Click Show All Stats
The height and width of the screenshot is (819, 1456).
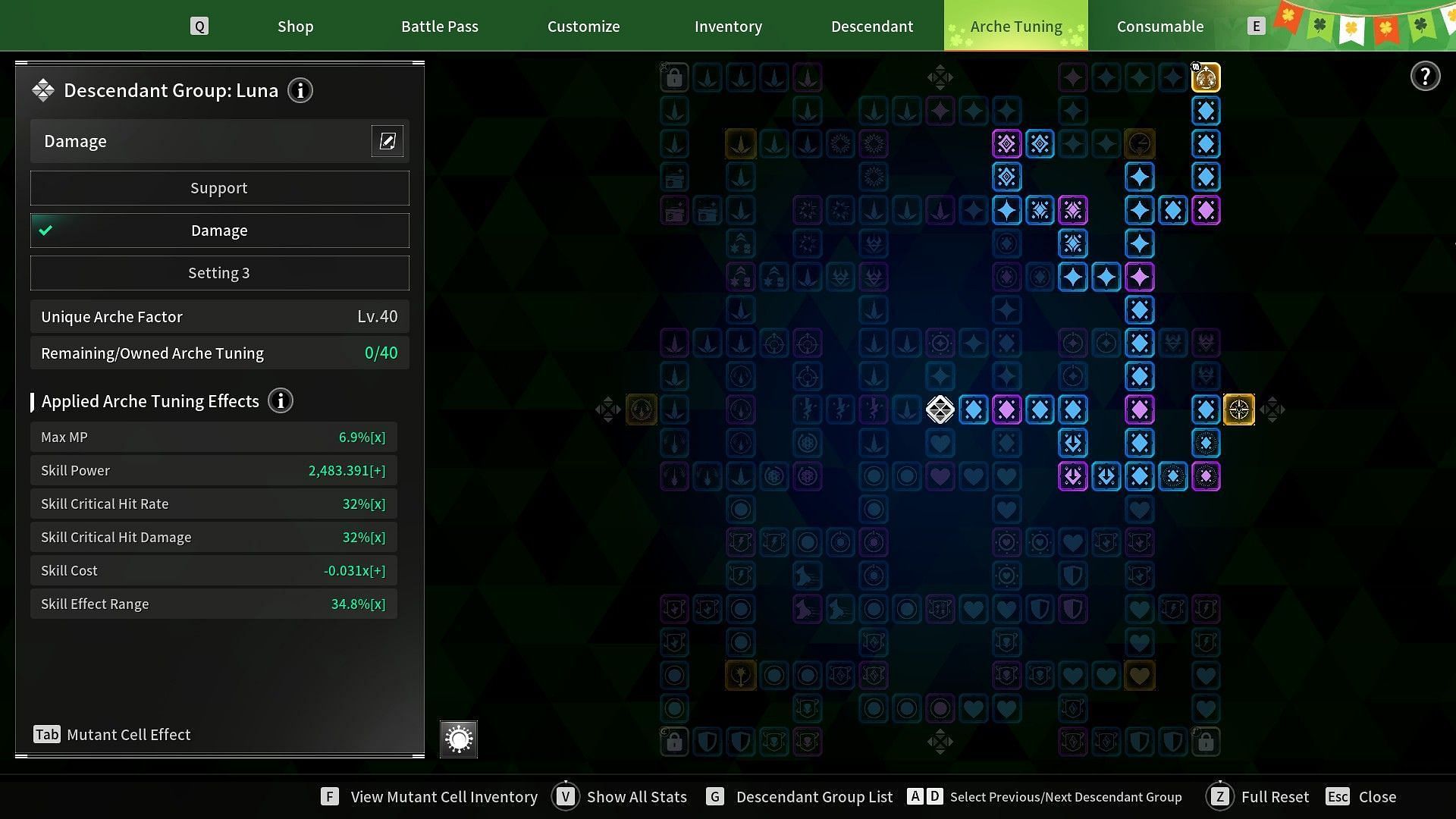point(620,797)
